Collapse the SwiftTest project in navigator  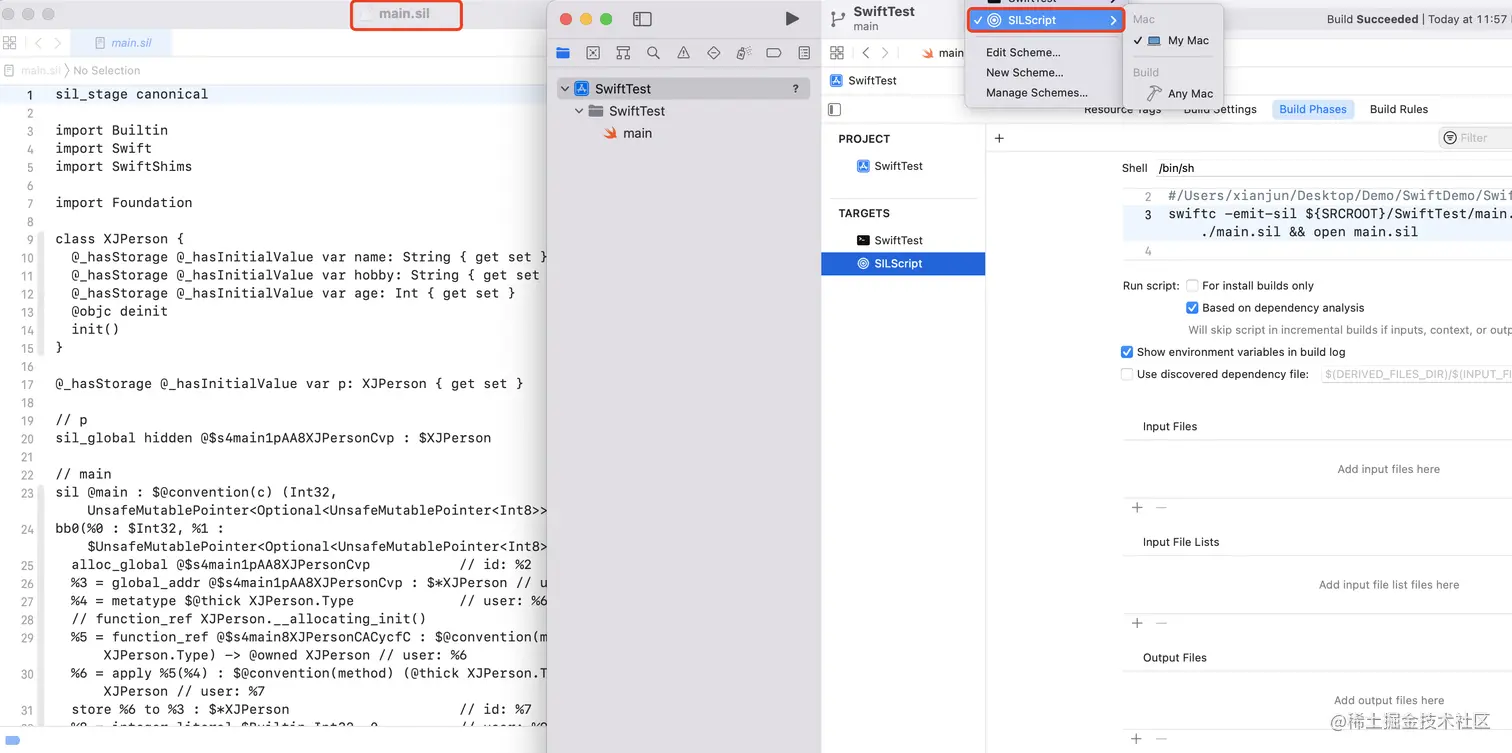565,89
